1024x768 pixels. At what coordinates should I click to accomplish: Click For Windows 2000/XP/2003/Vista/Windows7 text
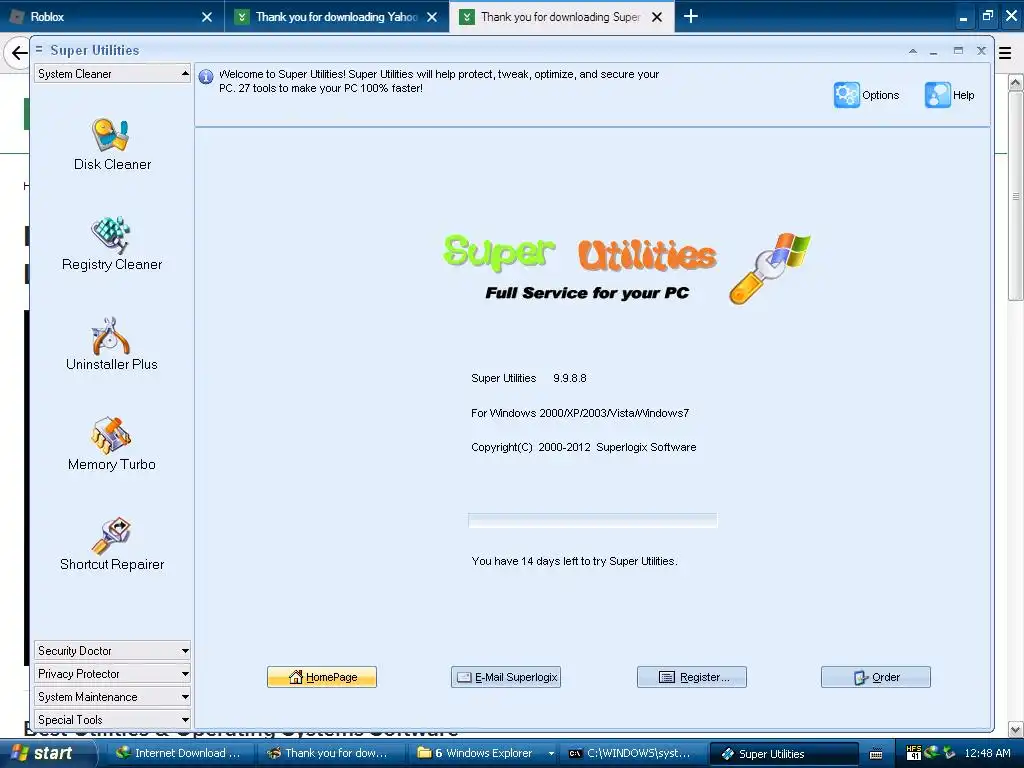580,413
